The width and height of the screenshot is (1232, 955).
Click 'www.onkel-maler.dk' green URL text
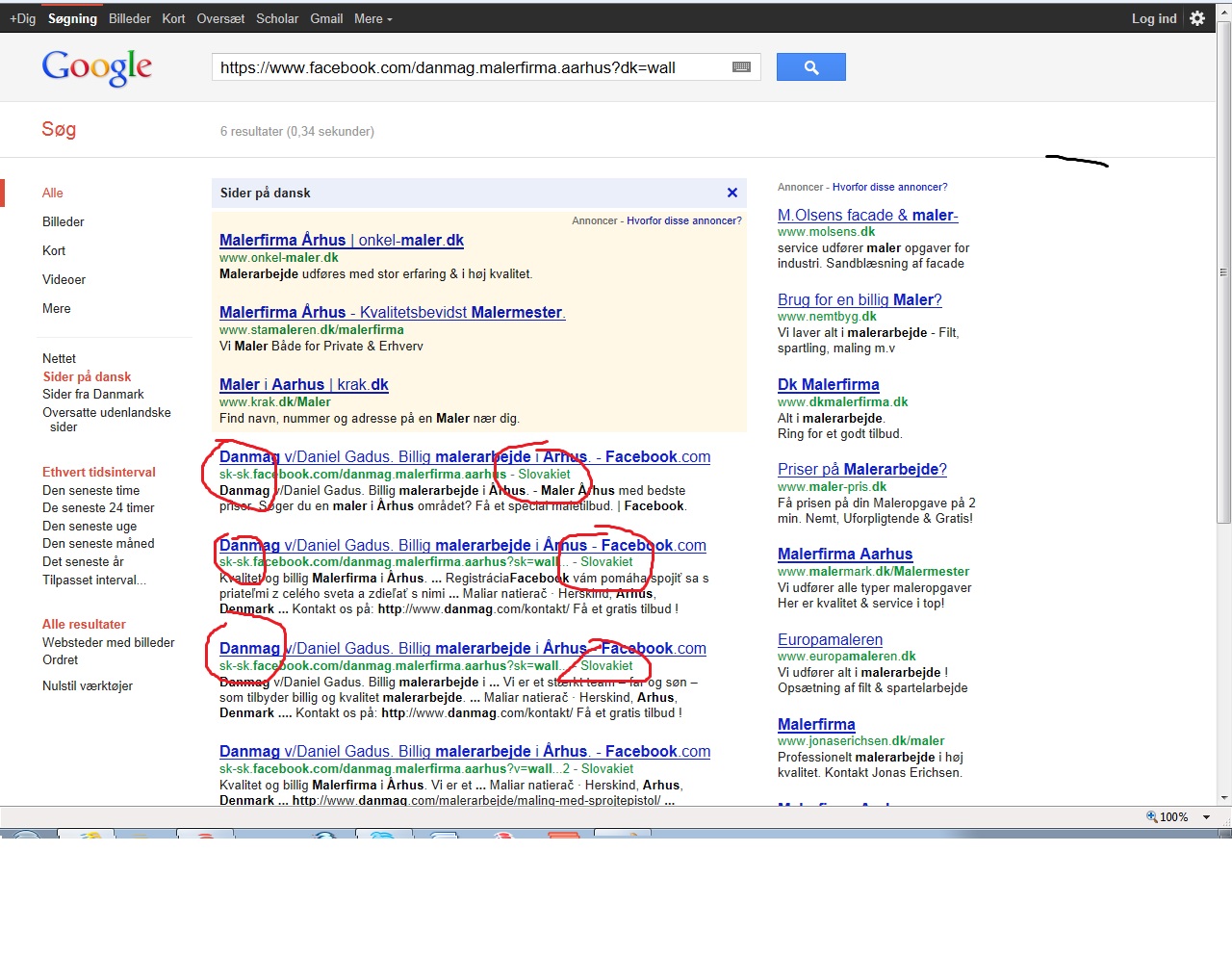(279, 257)
